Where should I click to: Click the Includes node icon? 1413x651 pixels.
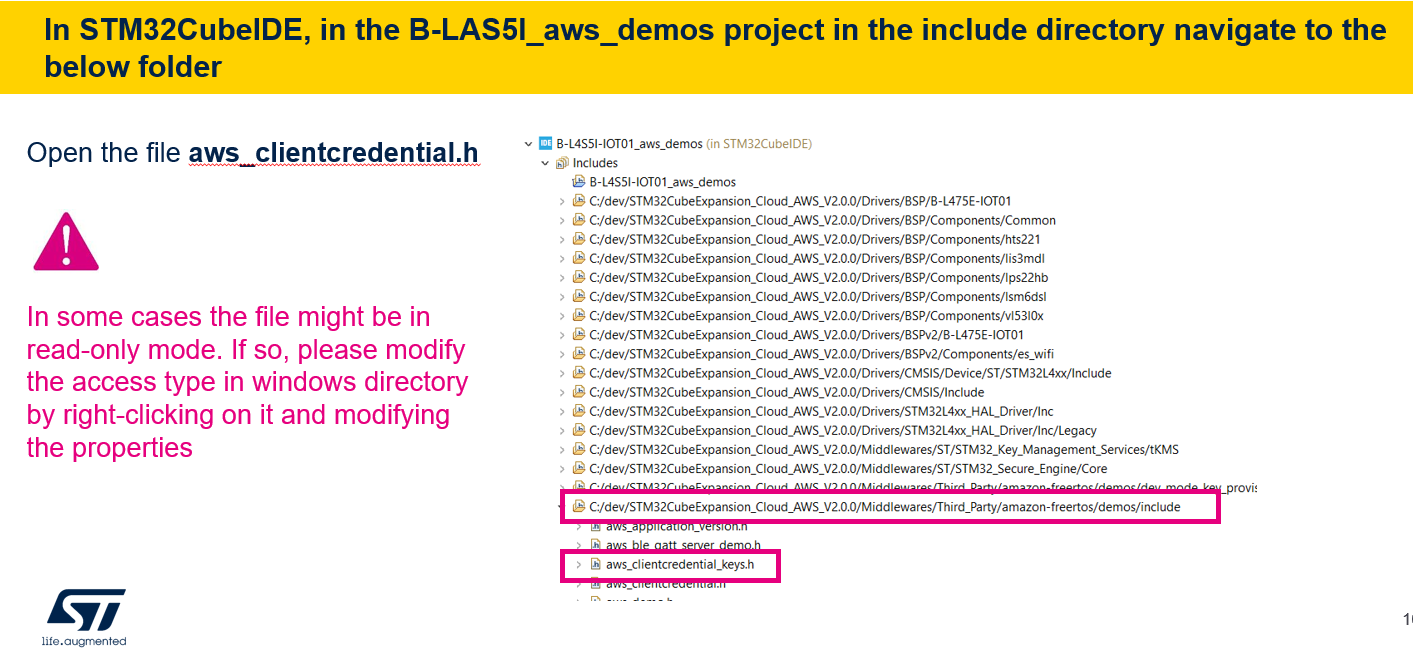tap(562, 162)
